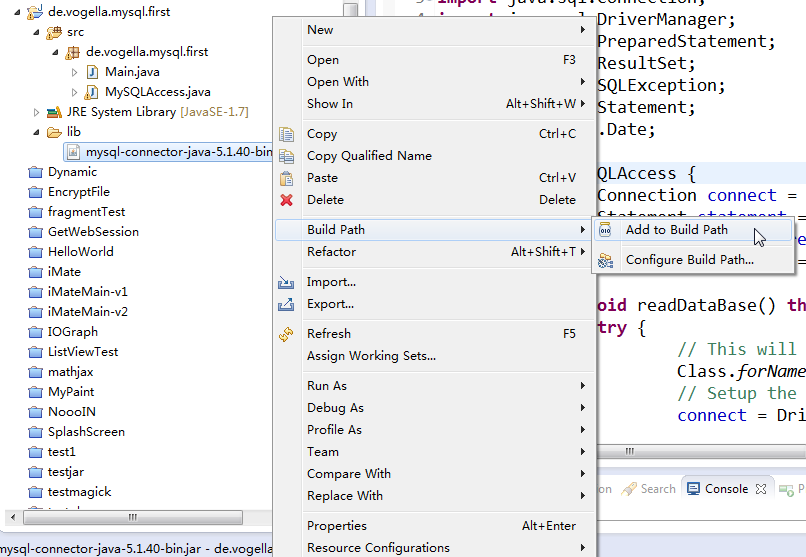The height and width of the screenshot is (557, 806).
Task: Click the Refresh icon in context menu
Action: 287,334
